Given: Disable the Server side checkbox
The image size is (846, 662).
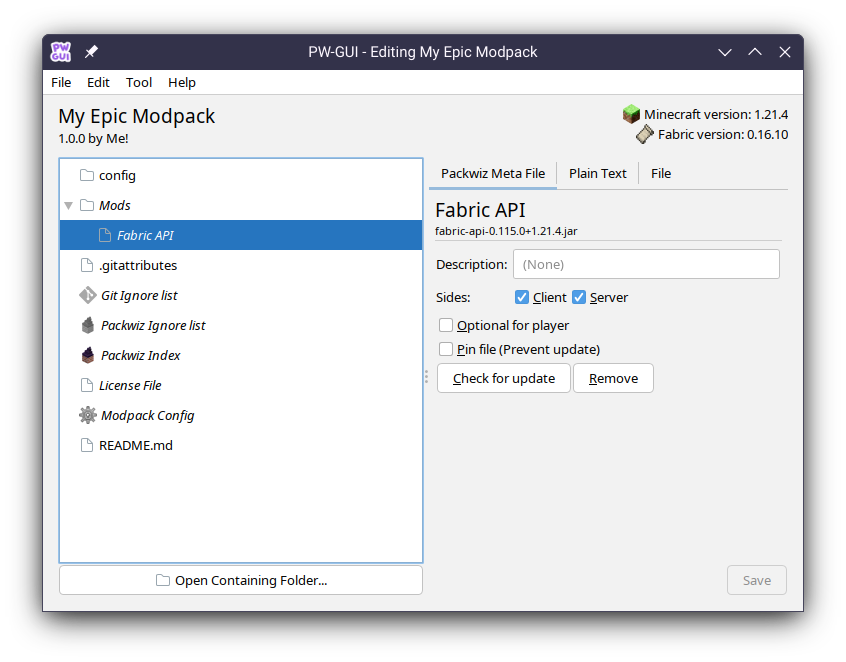Looking at the screenshot, I should coord(579,297).
